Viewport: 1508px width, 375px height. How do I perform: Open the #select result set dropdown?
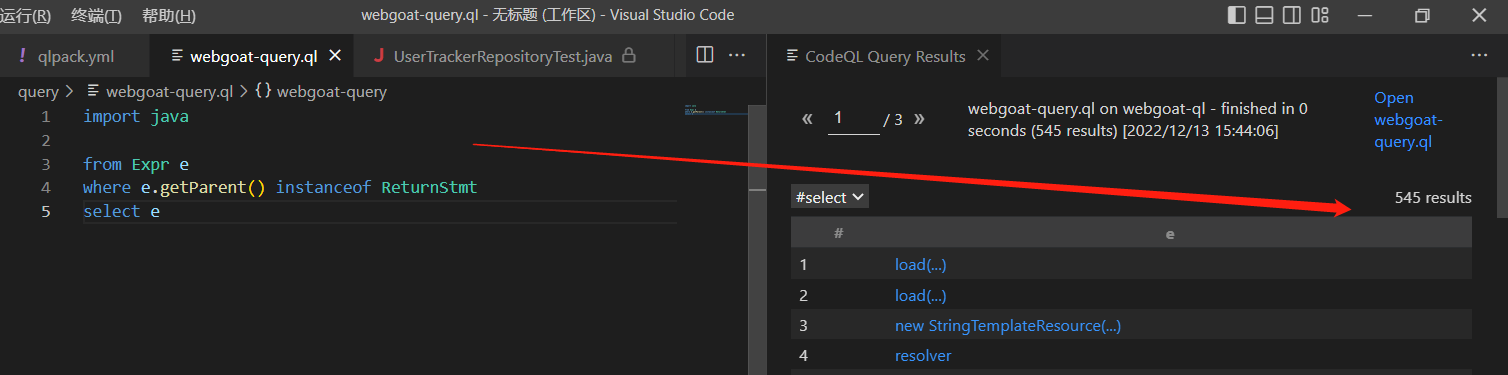pos(830,197)
